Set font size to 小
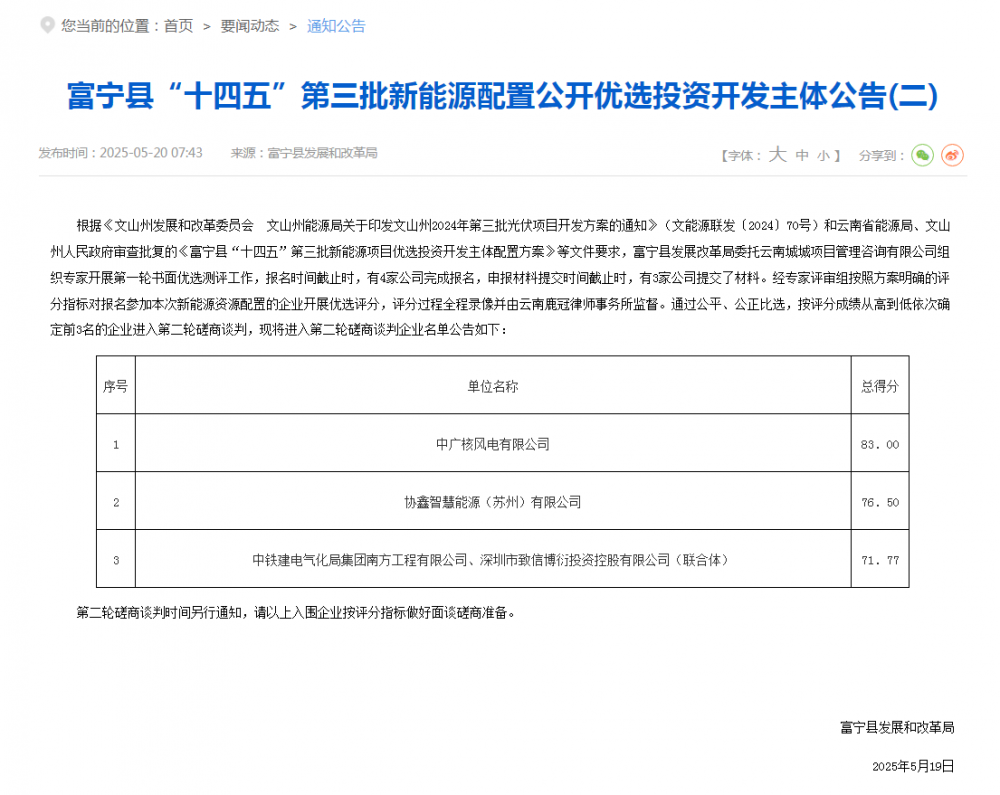 click(x=823, y=156)
